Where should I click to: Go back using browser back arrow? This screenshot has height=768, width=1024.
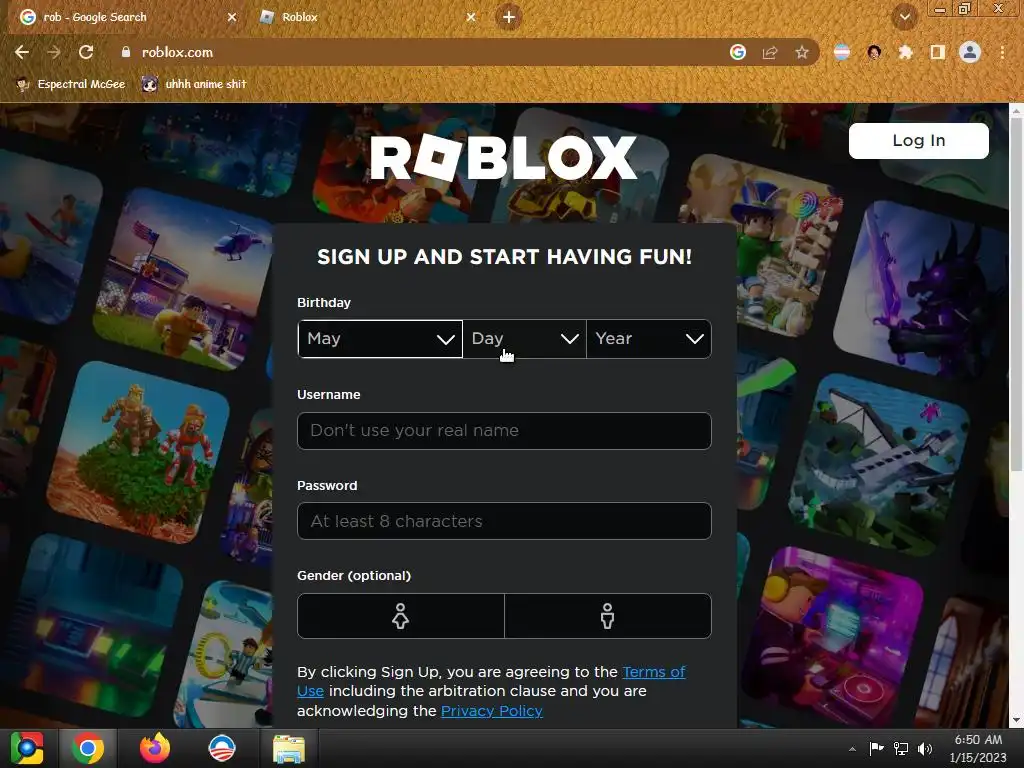click(22, 52)
